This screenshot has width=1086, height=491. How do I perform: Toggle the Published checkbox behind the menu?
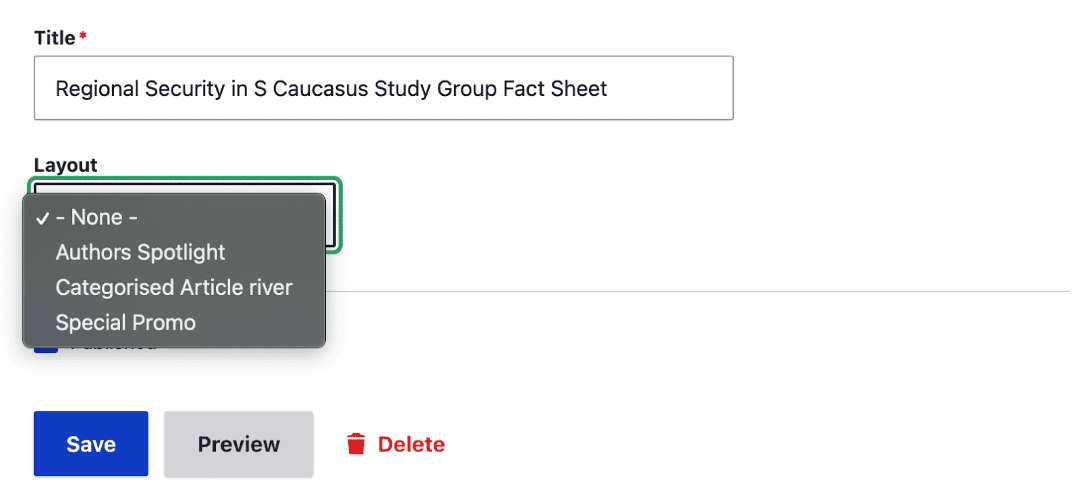click(x=45, y=347)
